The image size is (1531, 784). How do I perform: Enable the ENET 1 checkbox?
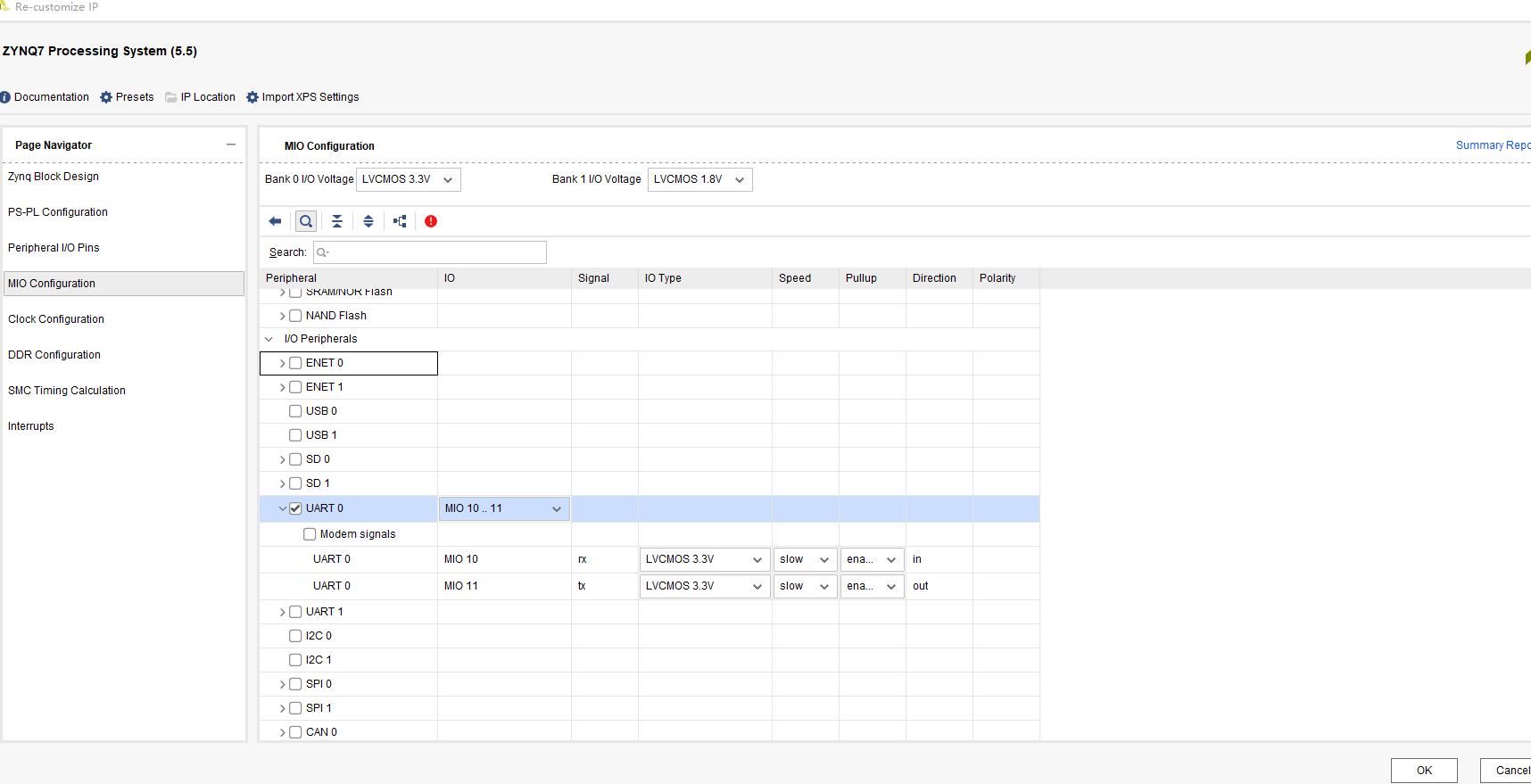coord(295,387)
